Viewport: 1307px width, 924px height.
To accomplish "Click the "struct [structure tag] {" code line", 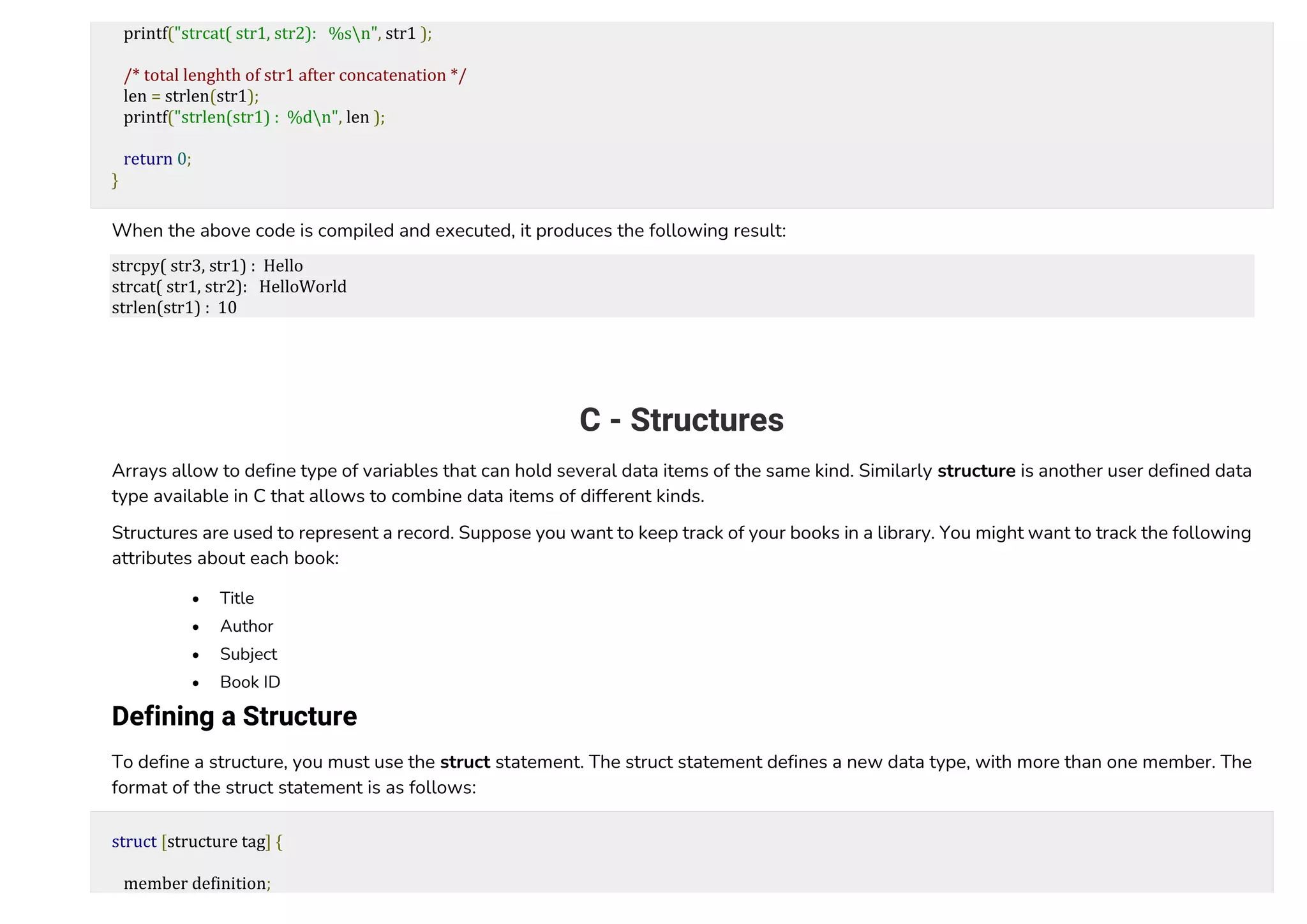I will point(197,842).
